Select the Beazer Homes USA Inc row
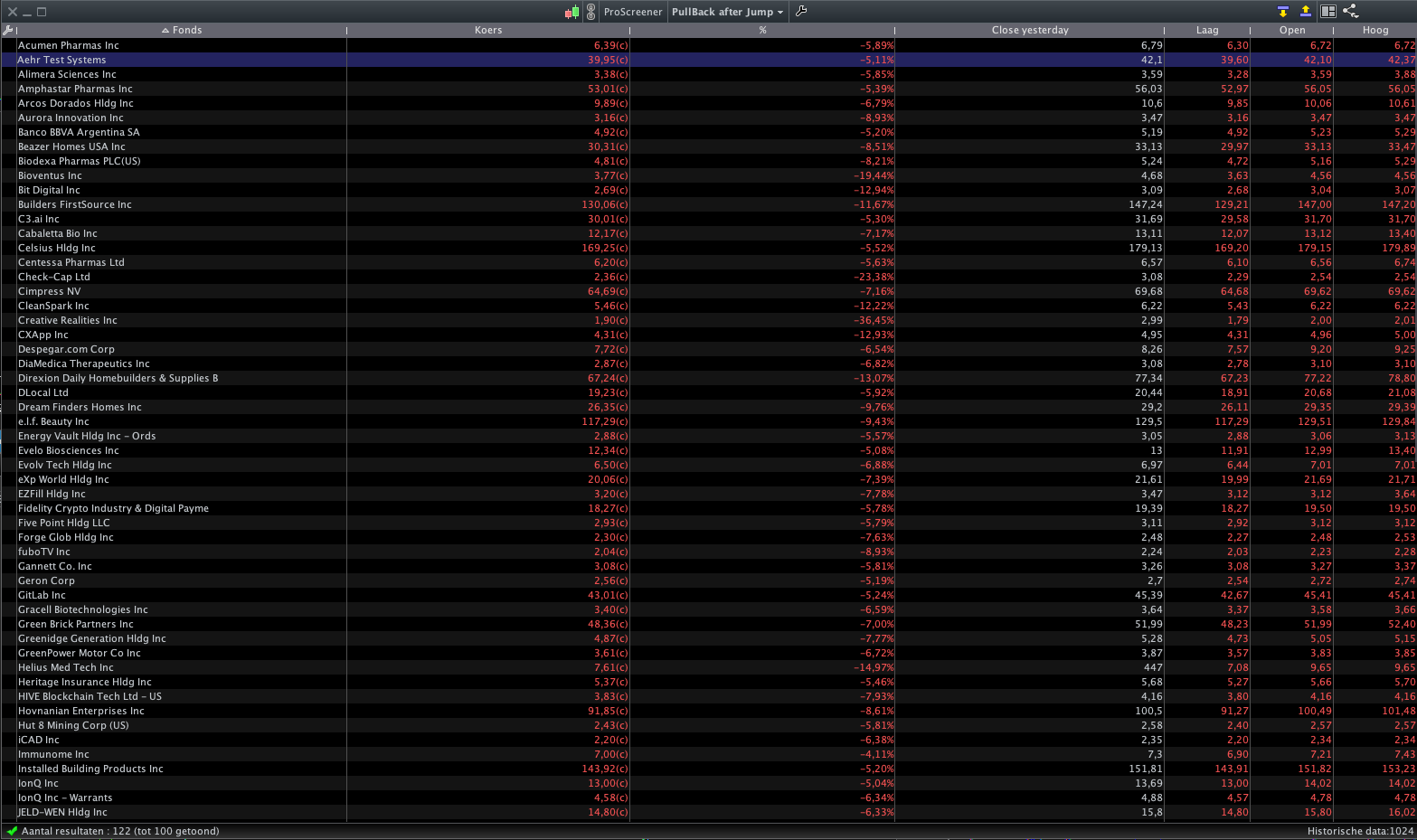Image resolution: width=1417 pixels, height=840 pixels. click(x=708, y=146)
